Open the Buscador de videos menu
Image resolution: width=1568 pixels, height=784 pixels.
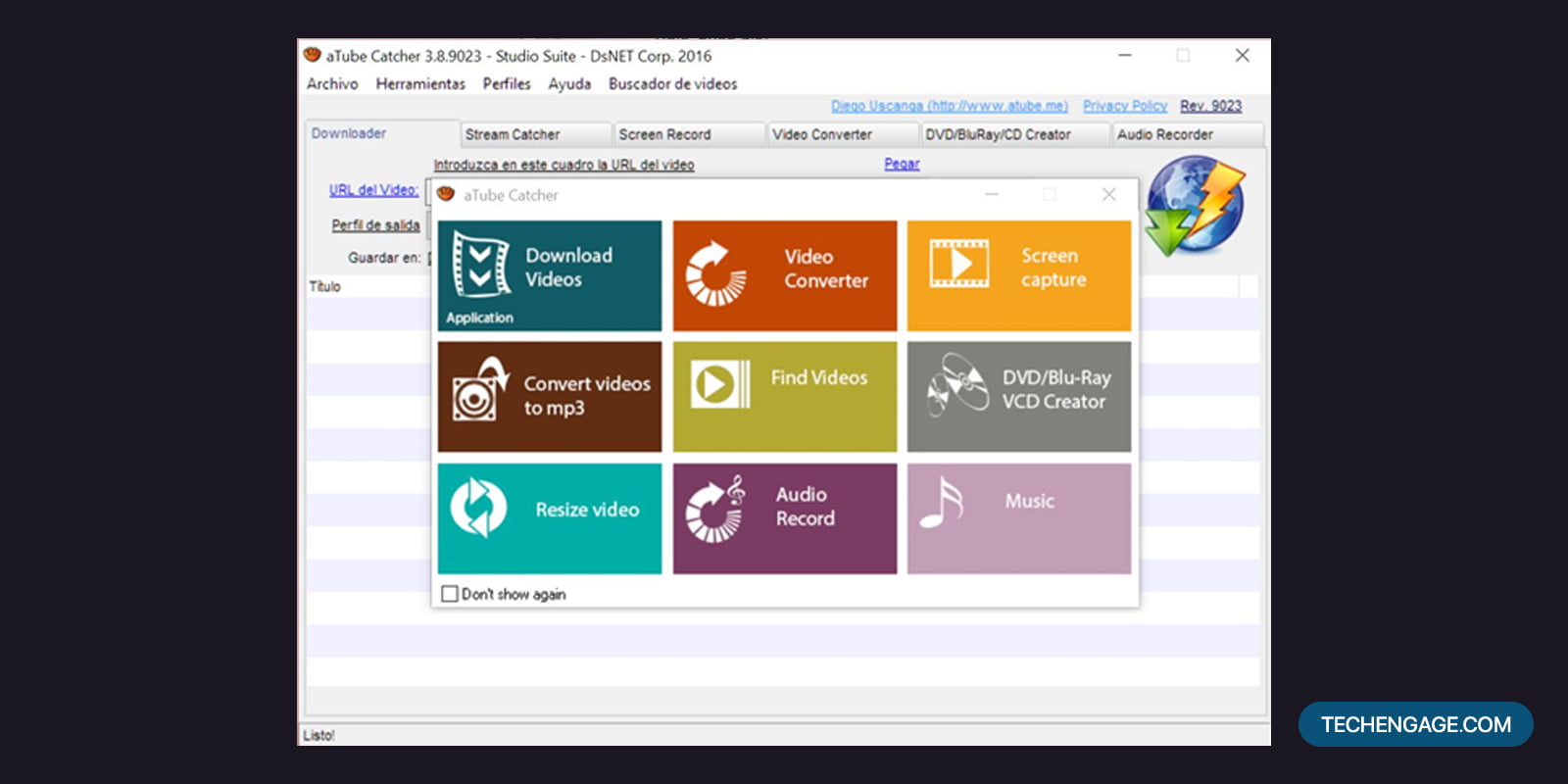[x=672, y=84]
